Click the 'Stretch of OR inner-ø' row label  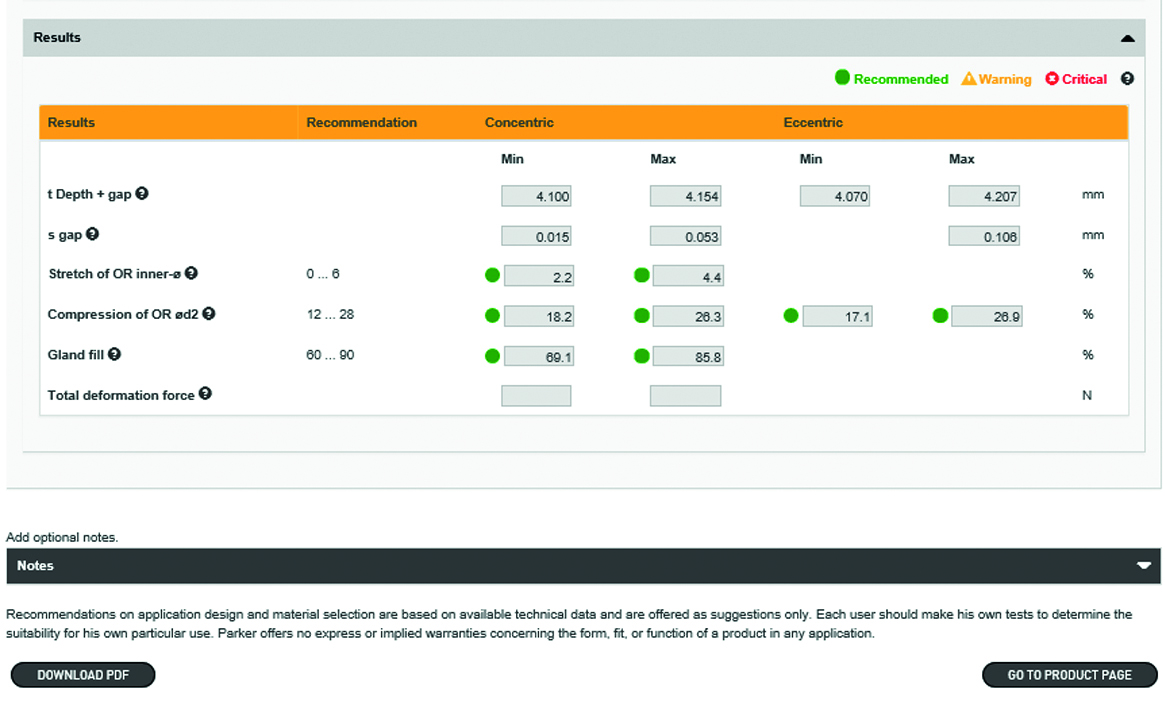pyautogui.click(x=115, y=273)
